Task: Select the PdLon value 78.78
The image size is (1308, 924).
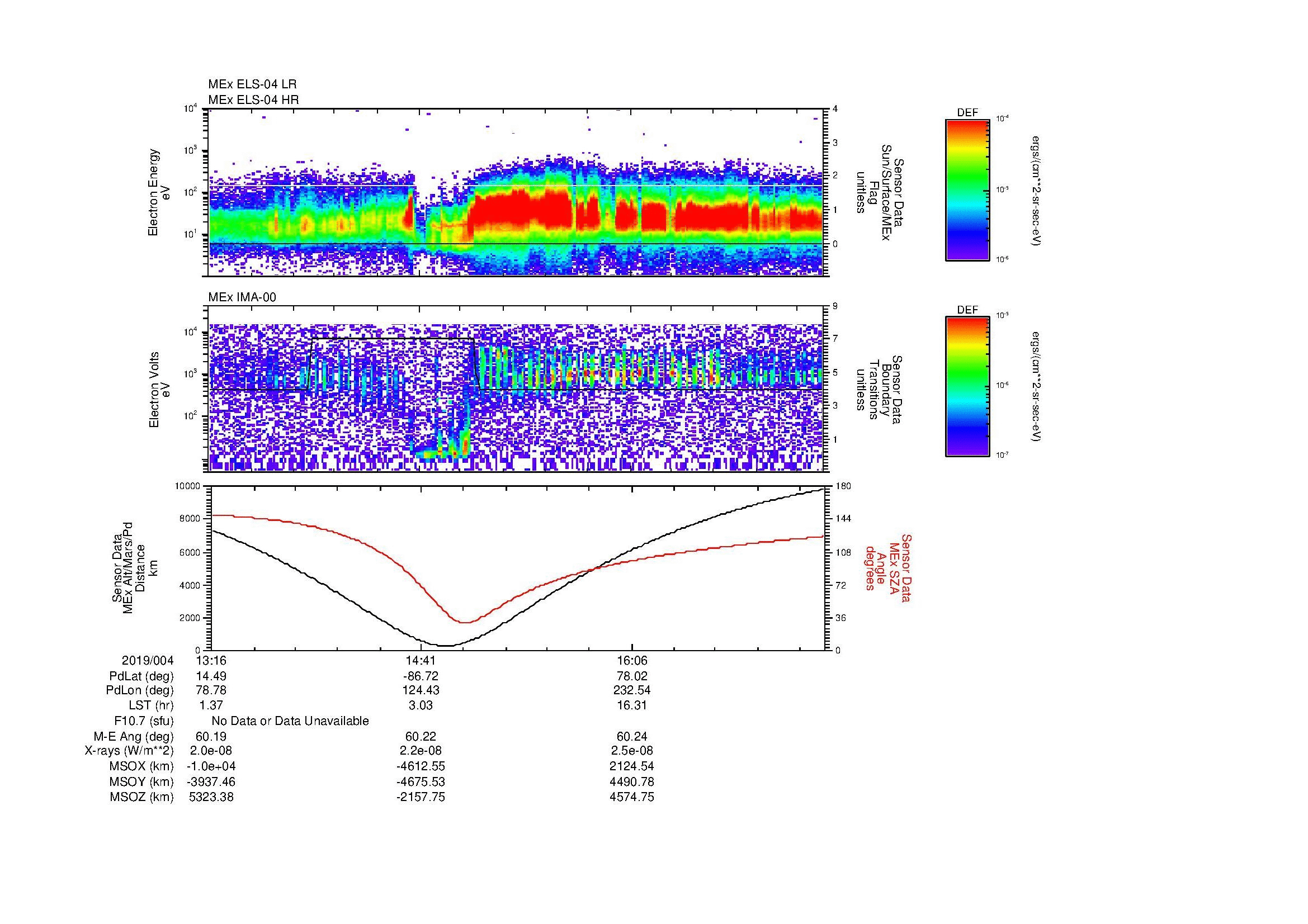Action: (x=211, y=690)
